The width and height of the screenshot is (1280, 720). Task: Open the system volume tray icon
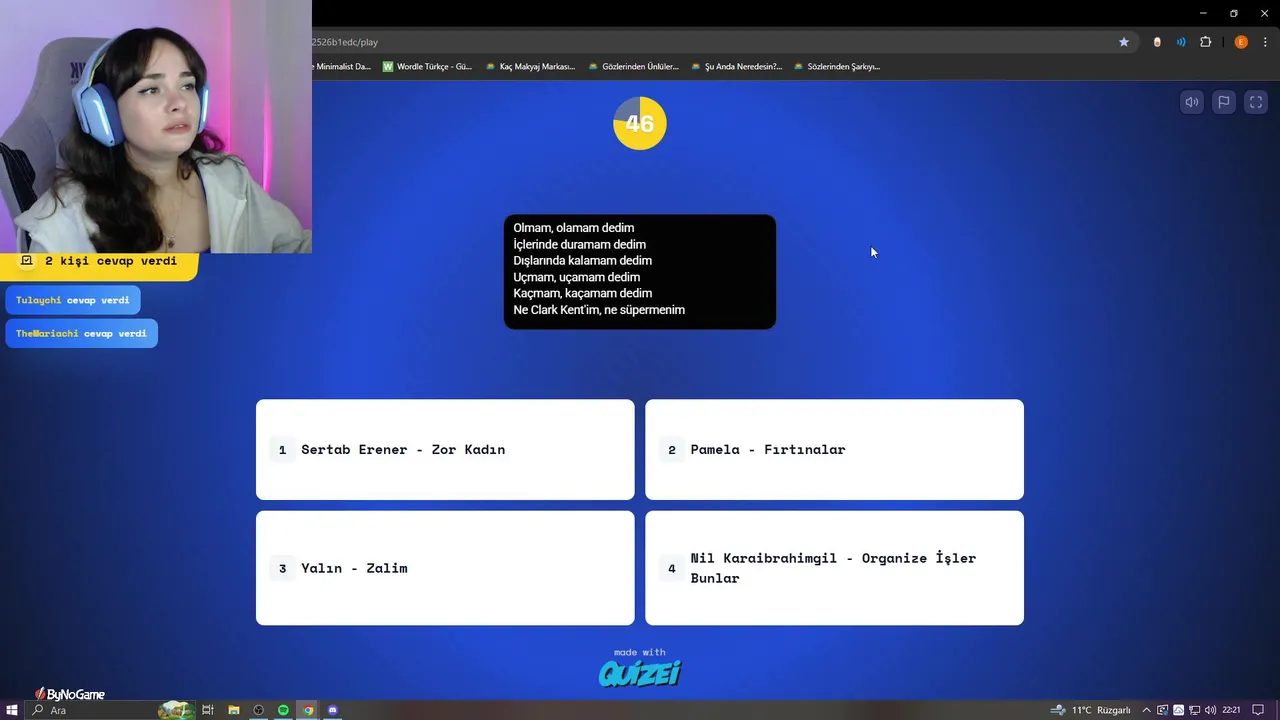point(1211,710)
